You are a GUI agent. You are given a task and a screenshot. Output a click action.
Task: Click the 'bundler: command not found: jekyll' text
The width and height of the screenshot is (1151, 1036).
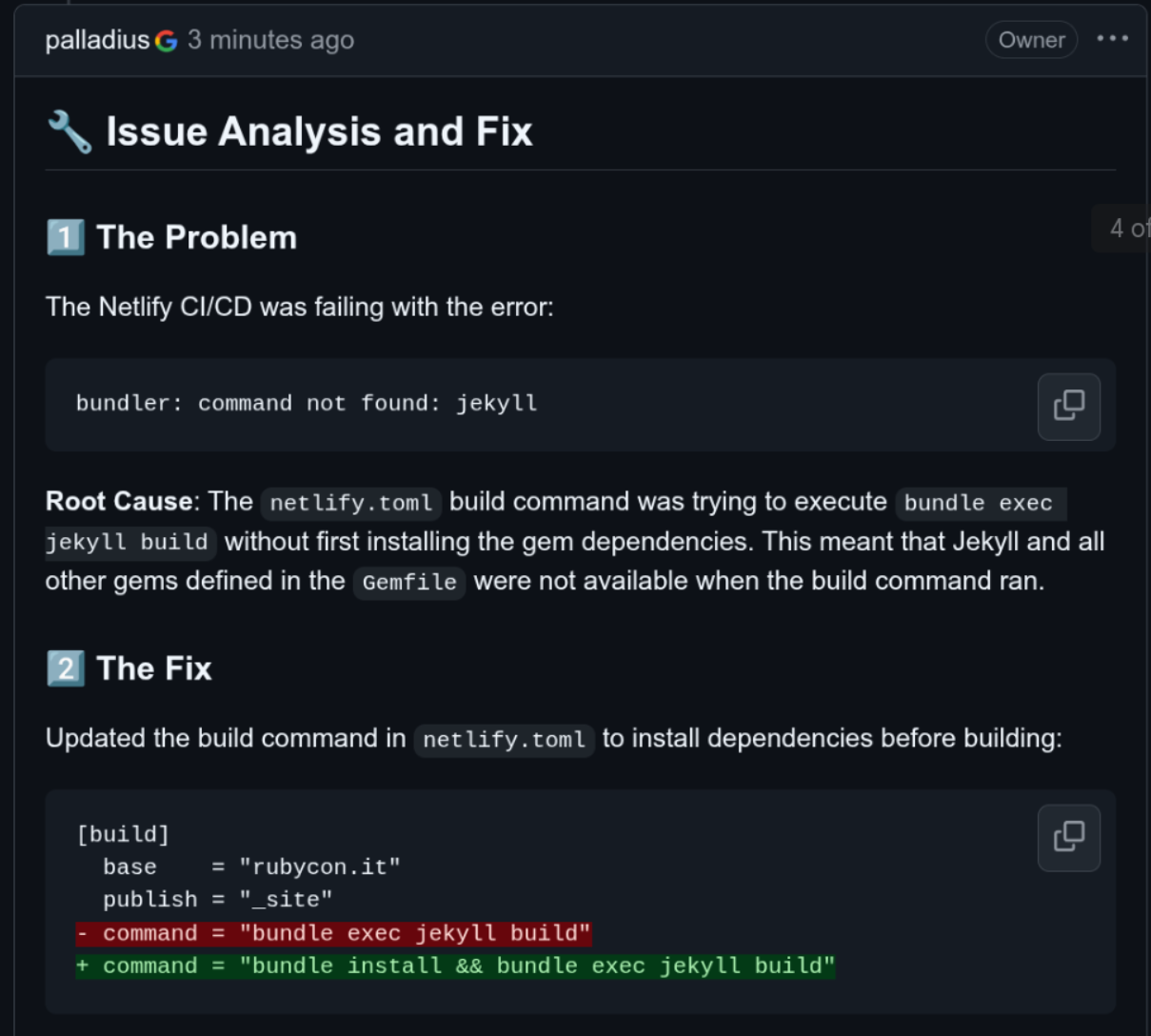coord(307,404)
